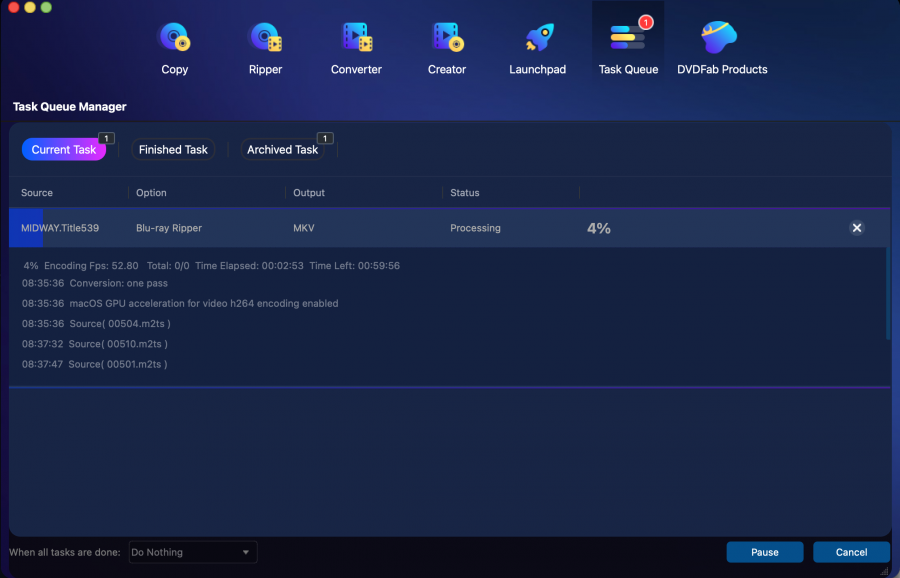The image size is (900, 578).
Task: Open the Creator module icon
Action: click(x=447, y=39)
